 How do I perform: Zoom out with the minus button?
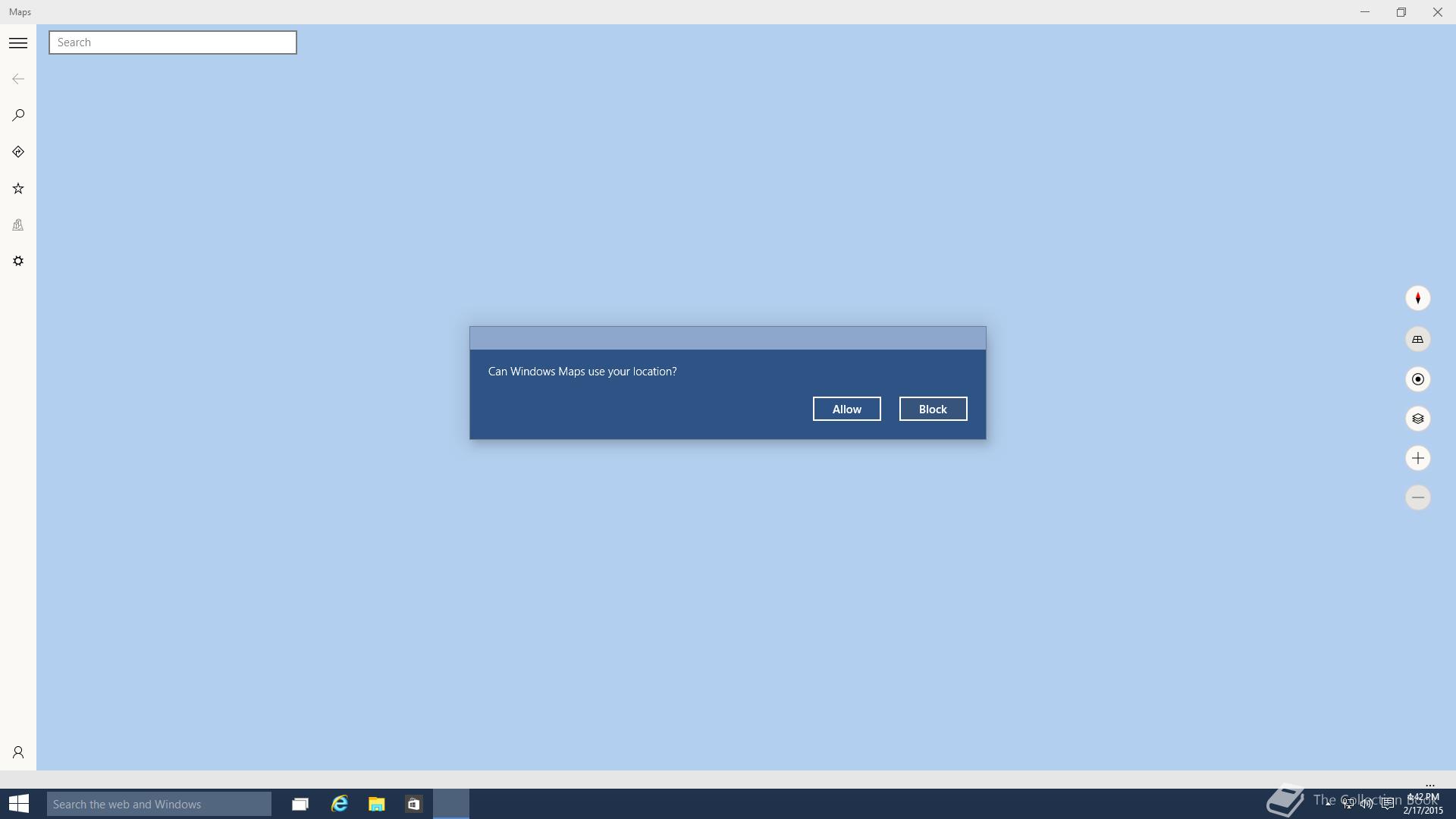[1417, 497]
